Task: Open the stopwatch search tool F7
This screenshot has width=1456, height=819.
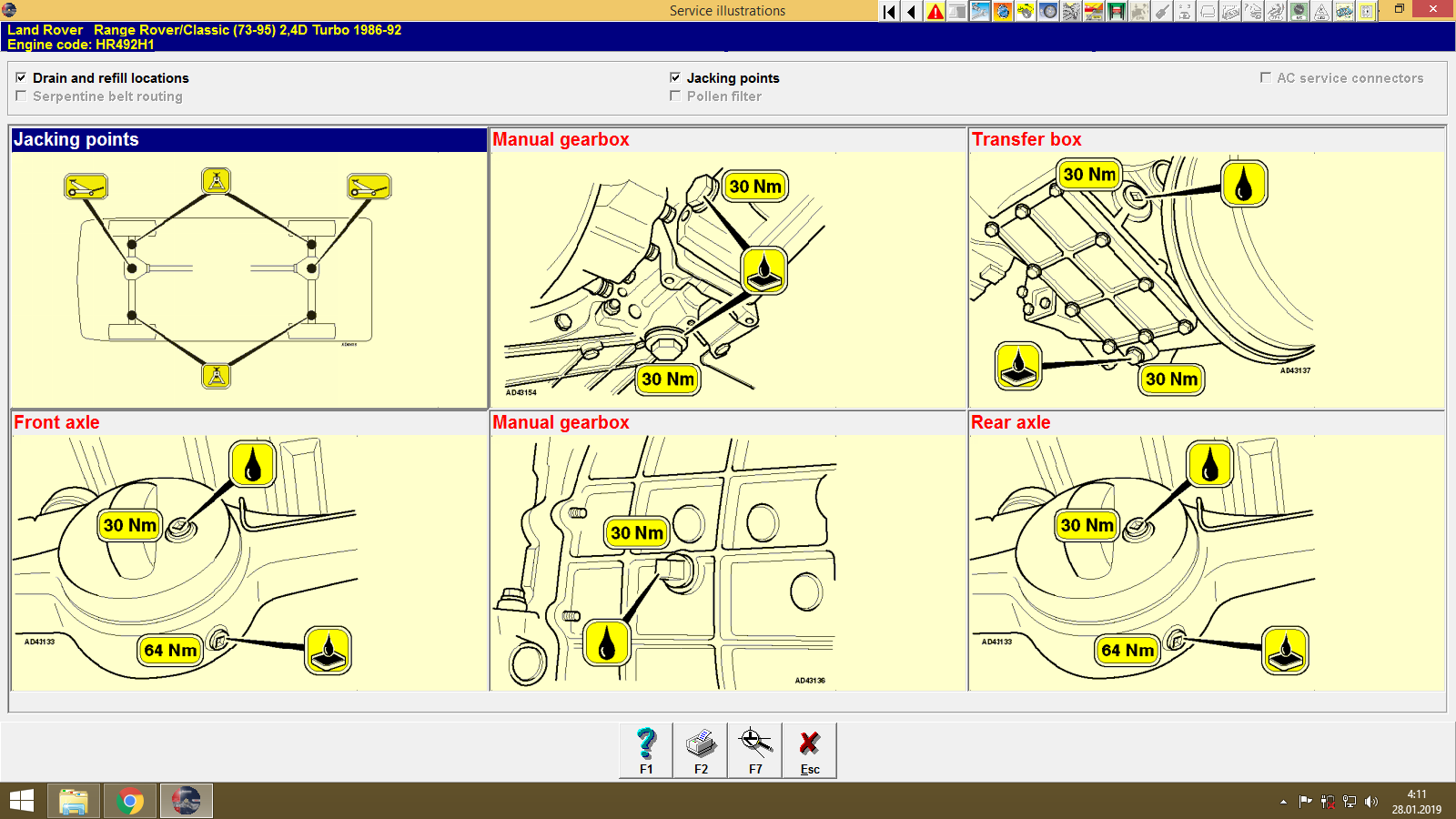Action: tap(754, 746)
